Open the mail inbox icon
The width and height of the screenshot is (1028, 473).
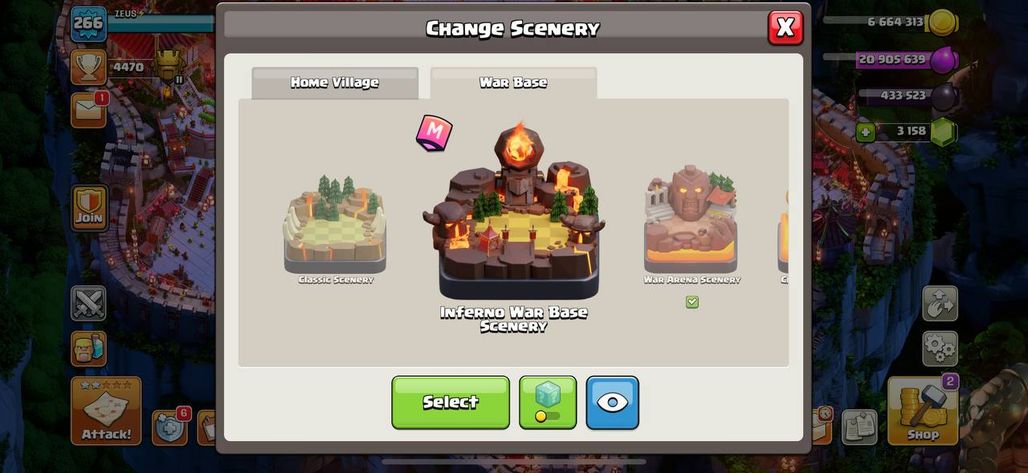(89, 110)
